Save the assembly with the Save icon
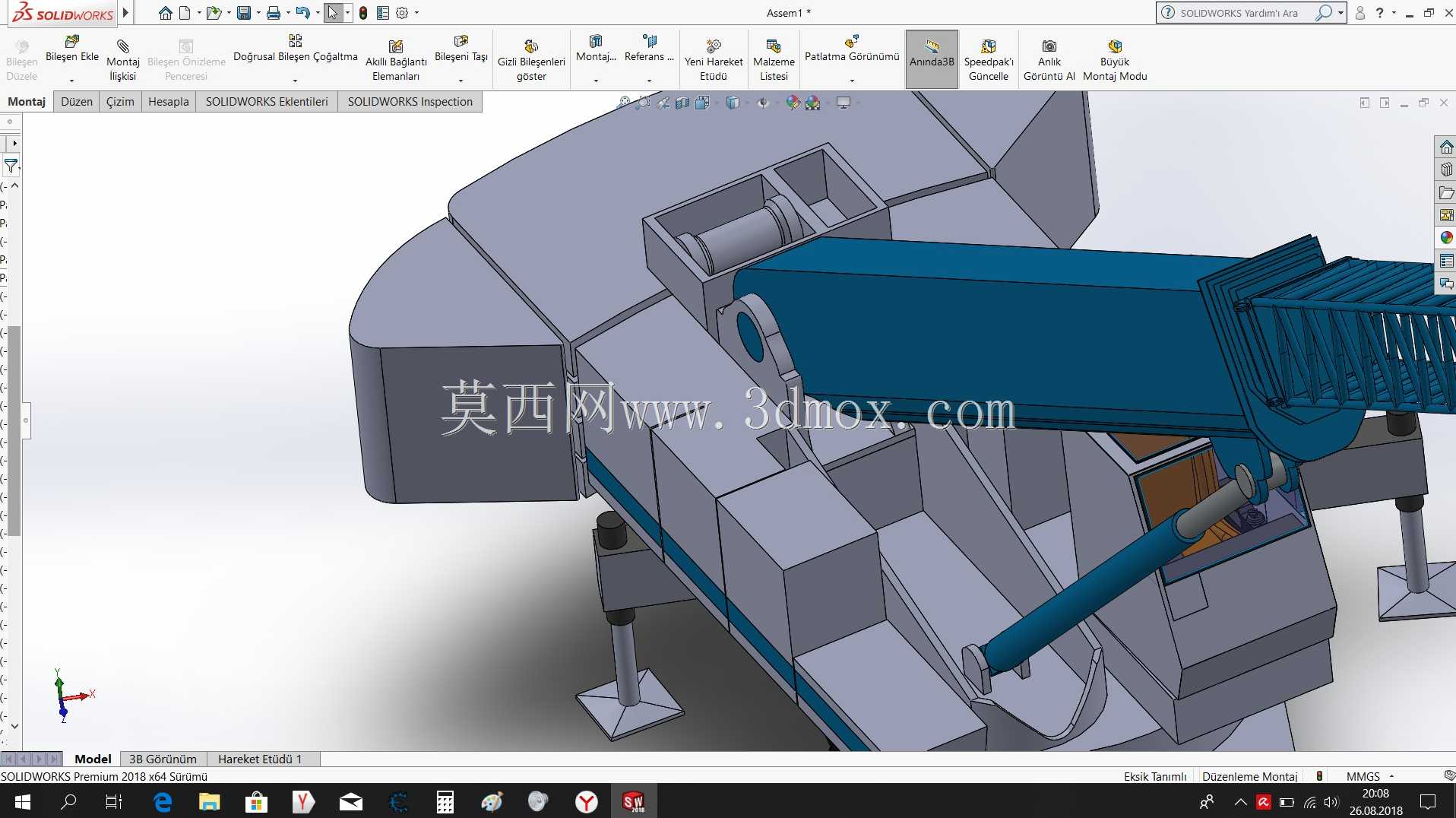This screenshot has height=818, width=1456. (244, 13)
